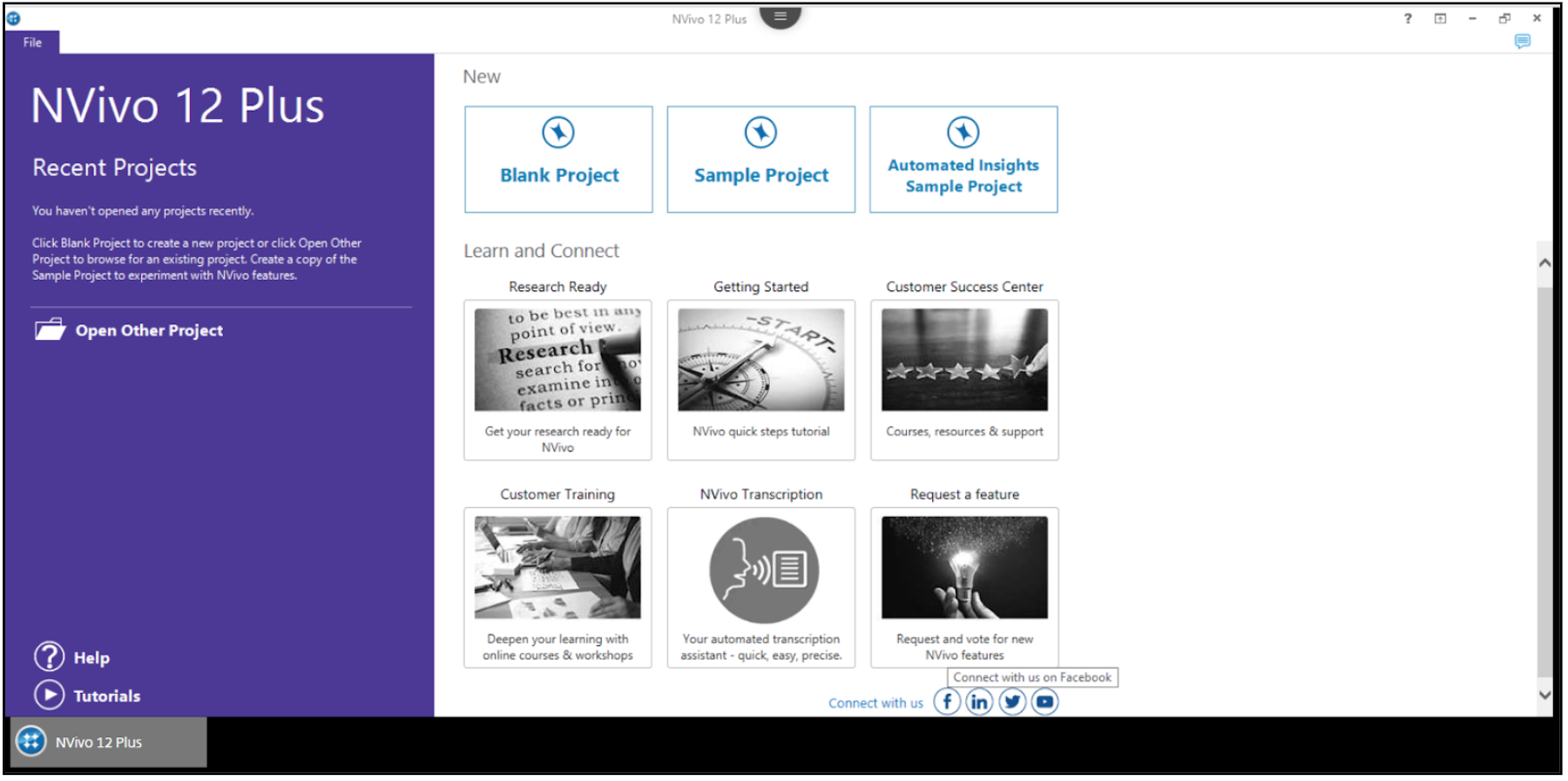Open the Sample Project tile
This screenshot has width=1568, height=781.
(x=760, y=160)
